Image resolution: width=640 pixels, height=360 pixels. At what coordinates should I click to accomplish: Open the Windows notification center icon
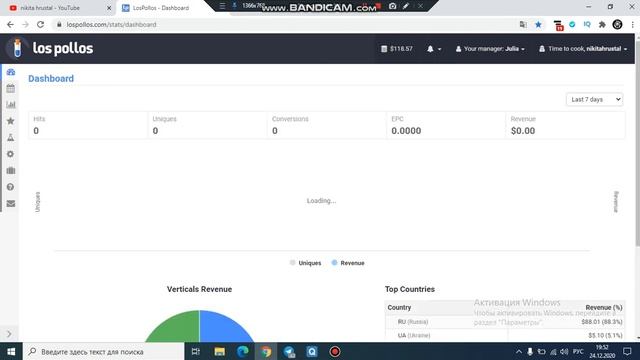point(627,351)
